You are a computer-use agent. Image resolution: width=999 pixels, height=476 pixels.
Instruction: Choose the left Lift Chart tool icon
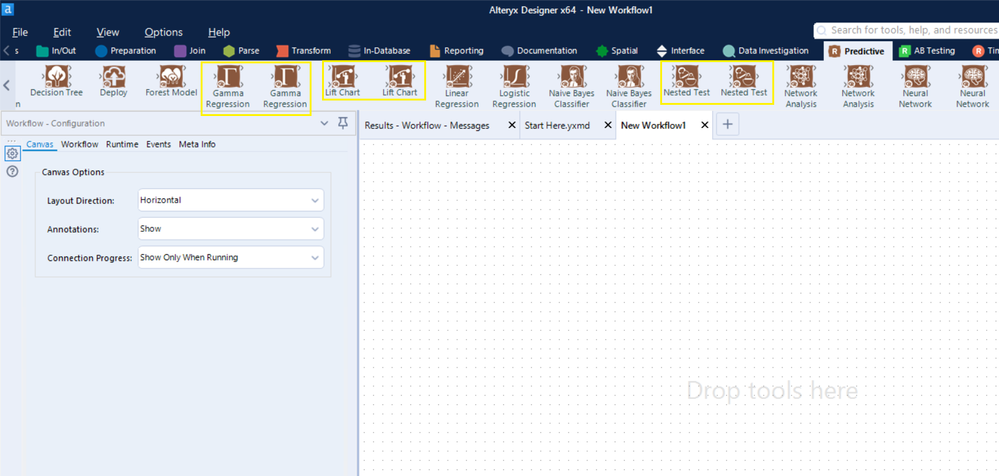(343, 76)
